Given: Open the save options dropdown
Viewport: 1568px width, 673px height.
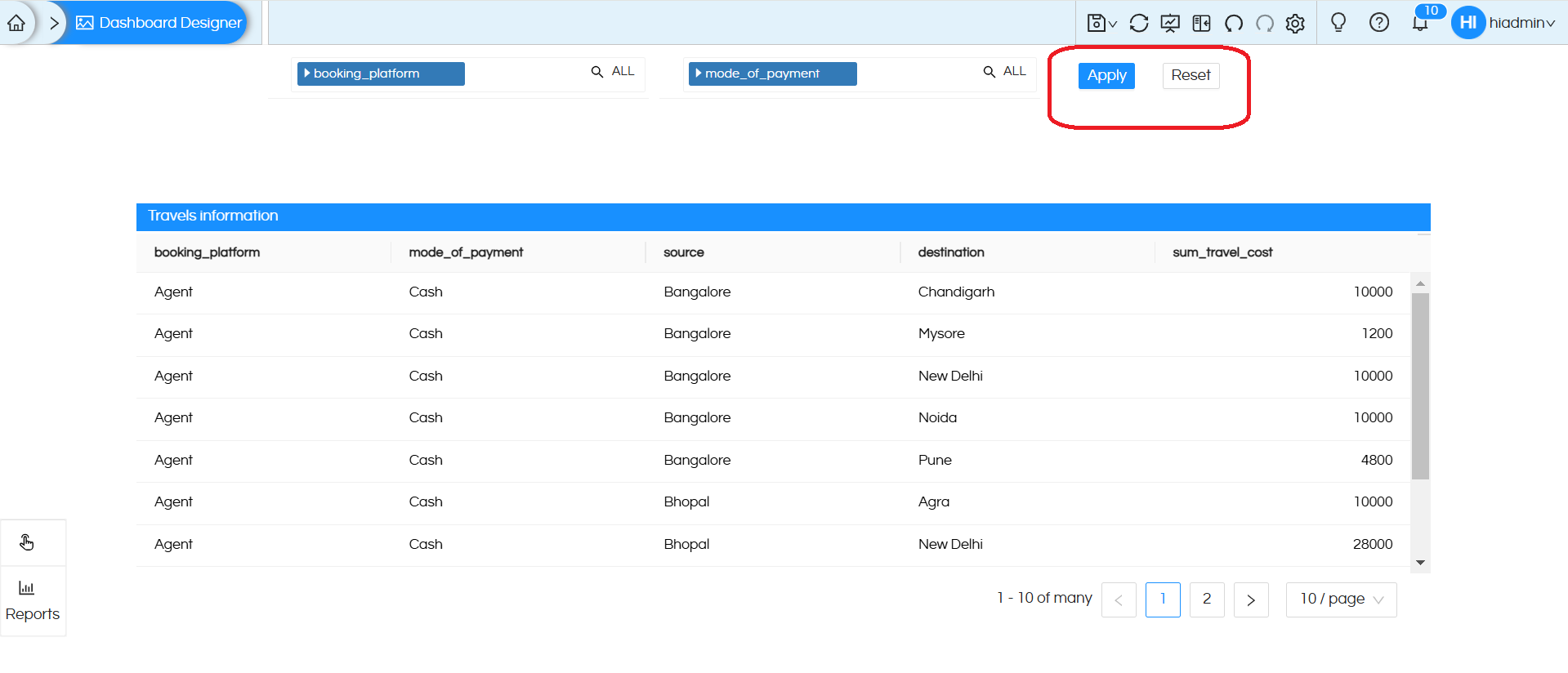Looking at the screenshot, I should [x=1101, y=23].
